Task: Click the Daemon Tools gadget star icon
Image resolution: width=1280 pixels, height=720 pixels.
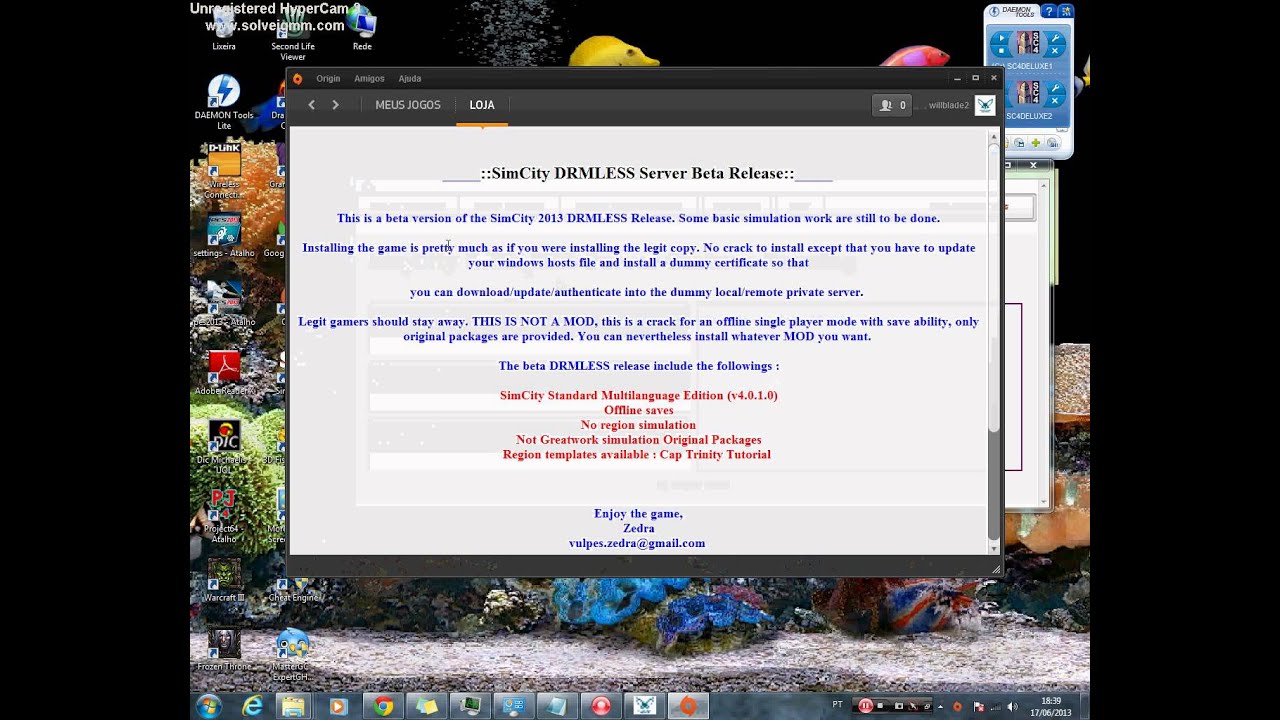Action: pos(1066,12)
